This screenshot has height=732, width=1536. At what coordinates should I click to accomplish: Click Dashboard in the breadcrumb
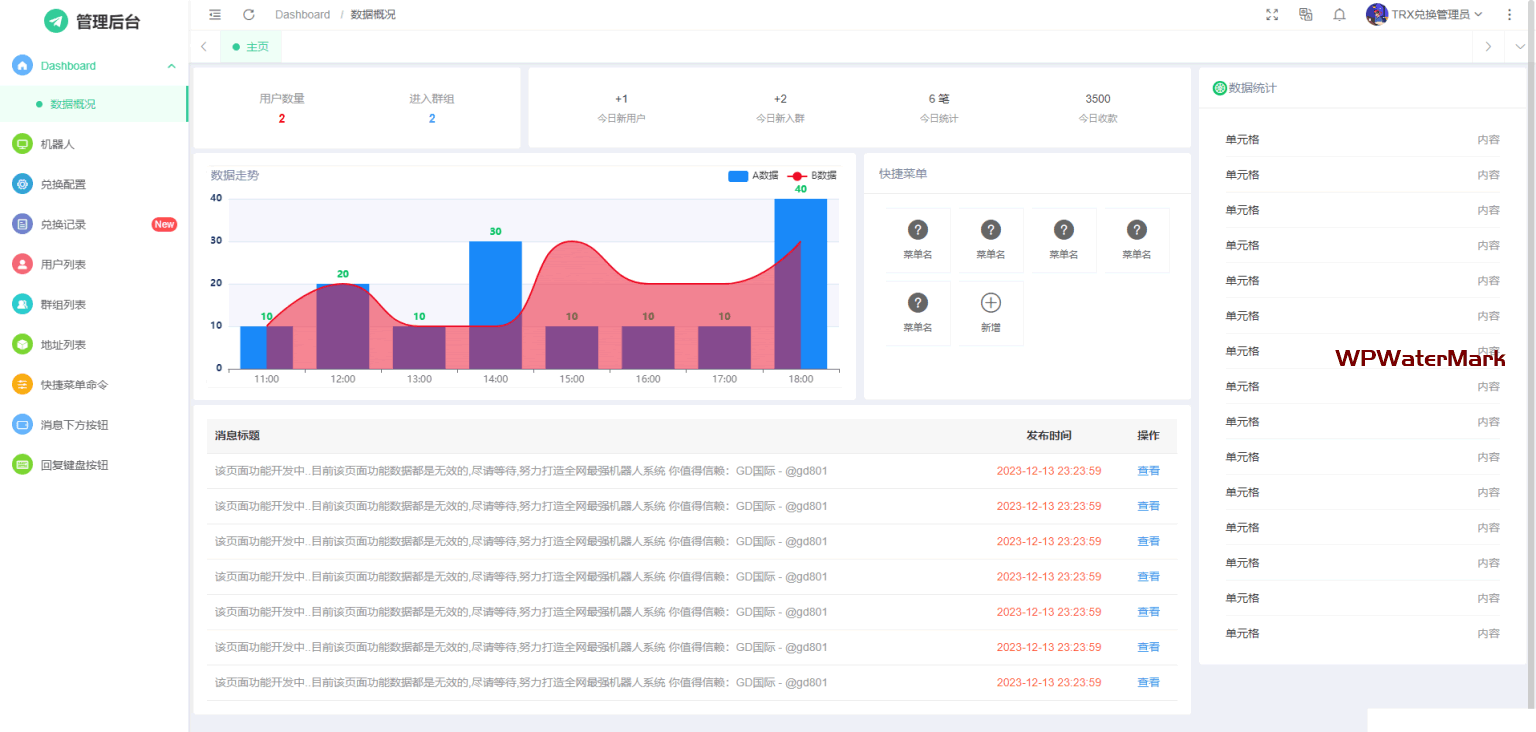(x=302, y=15)
